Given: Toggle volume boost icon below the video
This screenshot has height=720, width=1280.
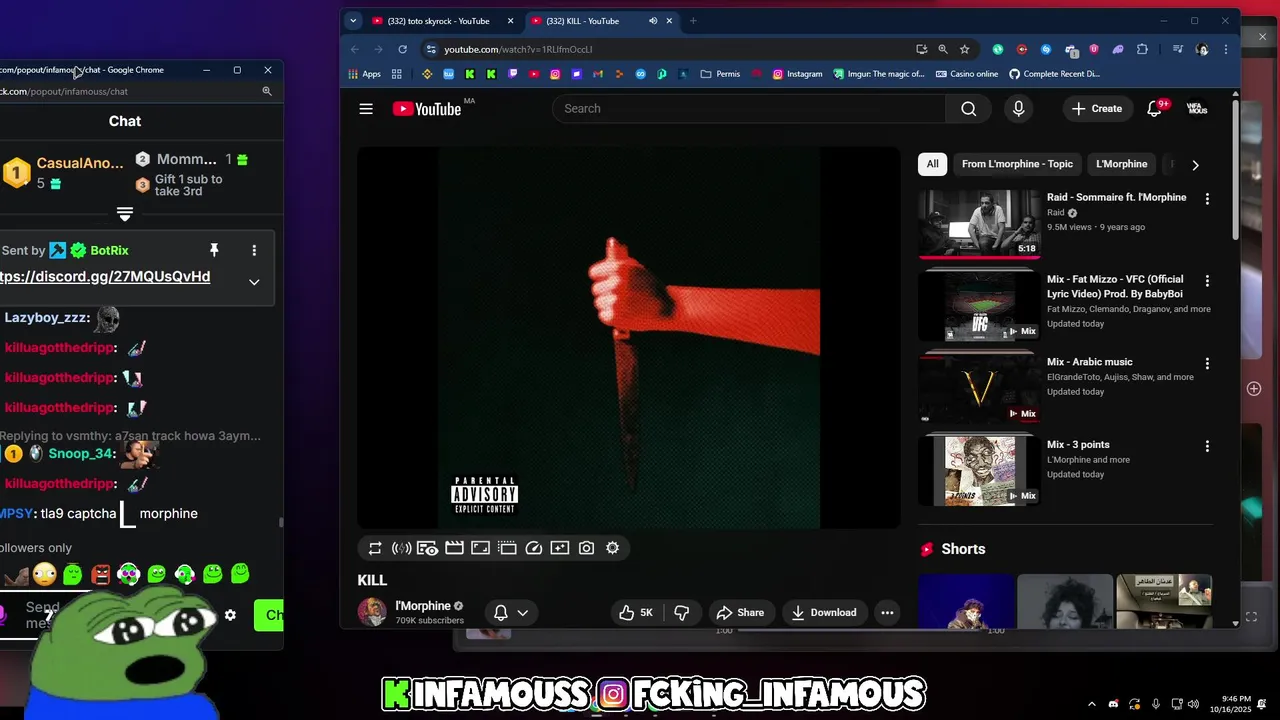Looking at the screenshot, I should click(x=401, y=548).
